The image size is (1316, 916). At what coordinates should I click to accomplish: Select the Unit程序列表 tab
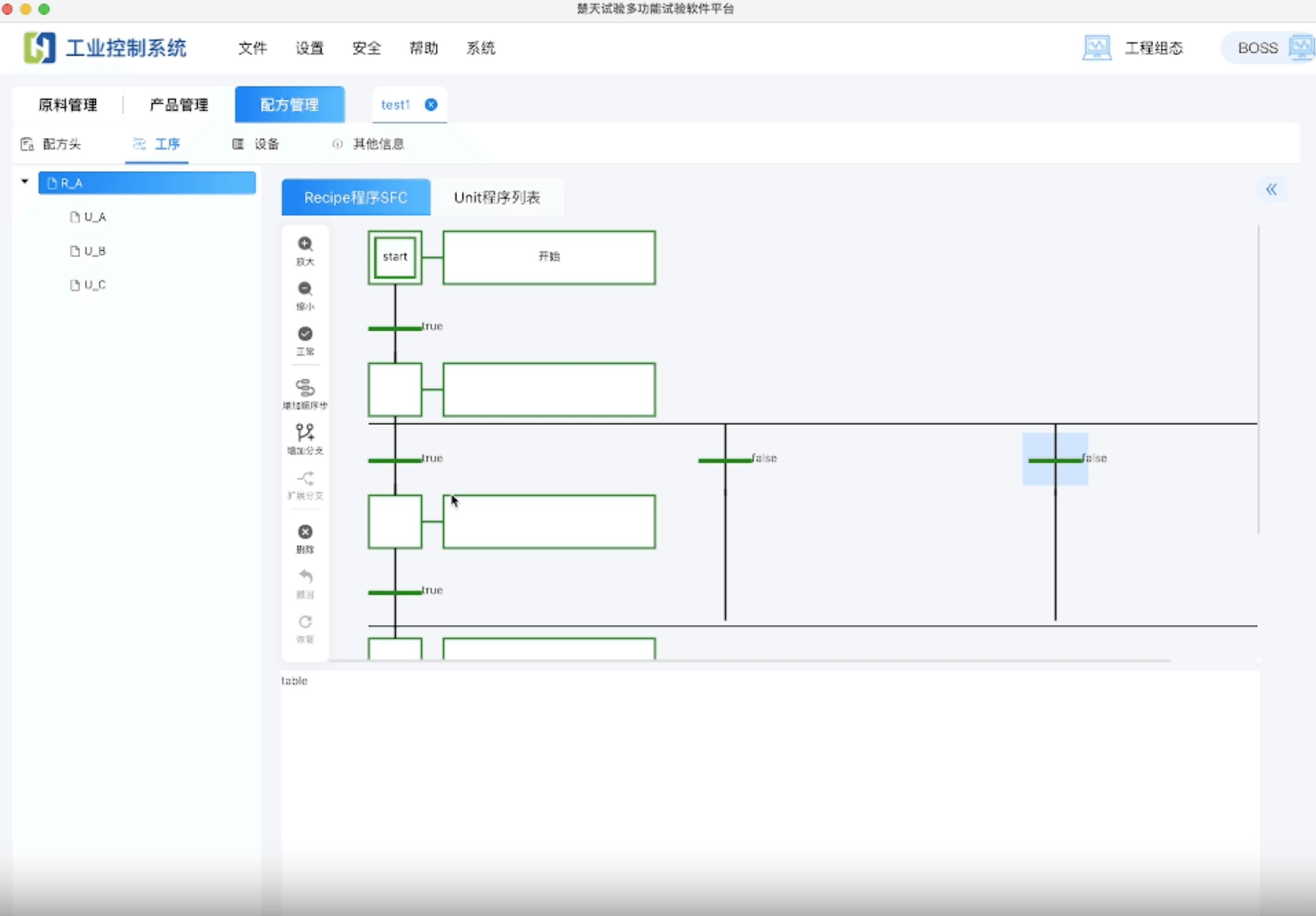pos(497,197)
